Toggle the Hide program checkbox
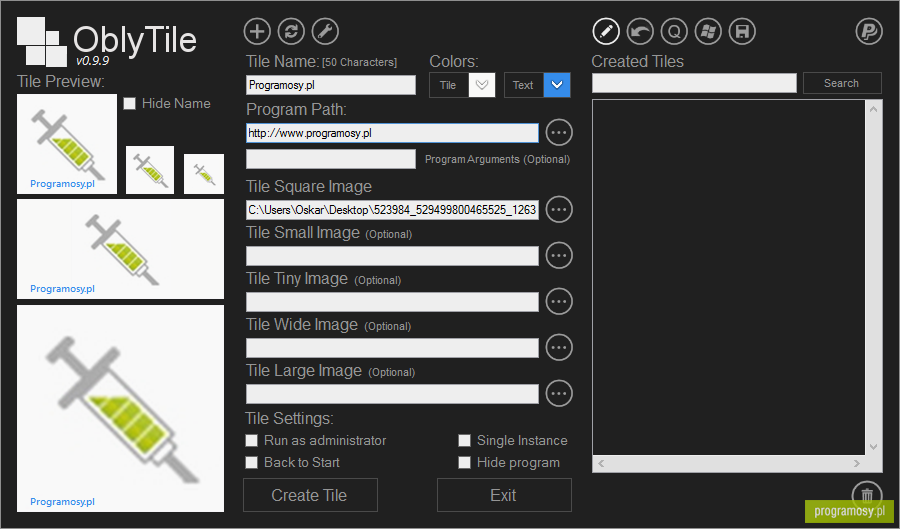 point(464,462)
